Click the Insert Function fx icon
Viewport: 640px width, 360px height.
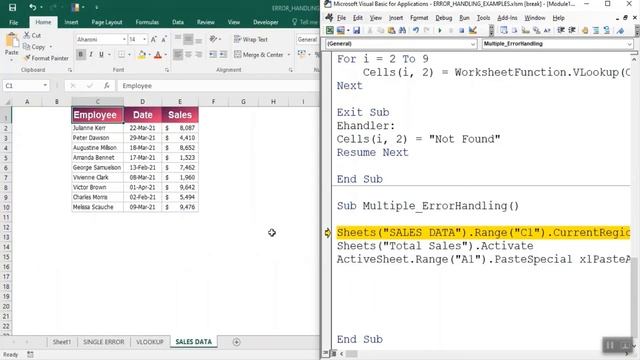(107, 86)
